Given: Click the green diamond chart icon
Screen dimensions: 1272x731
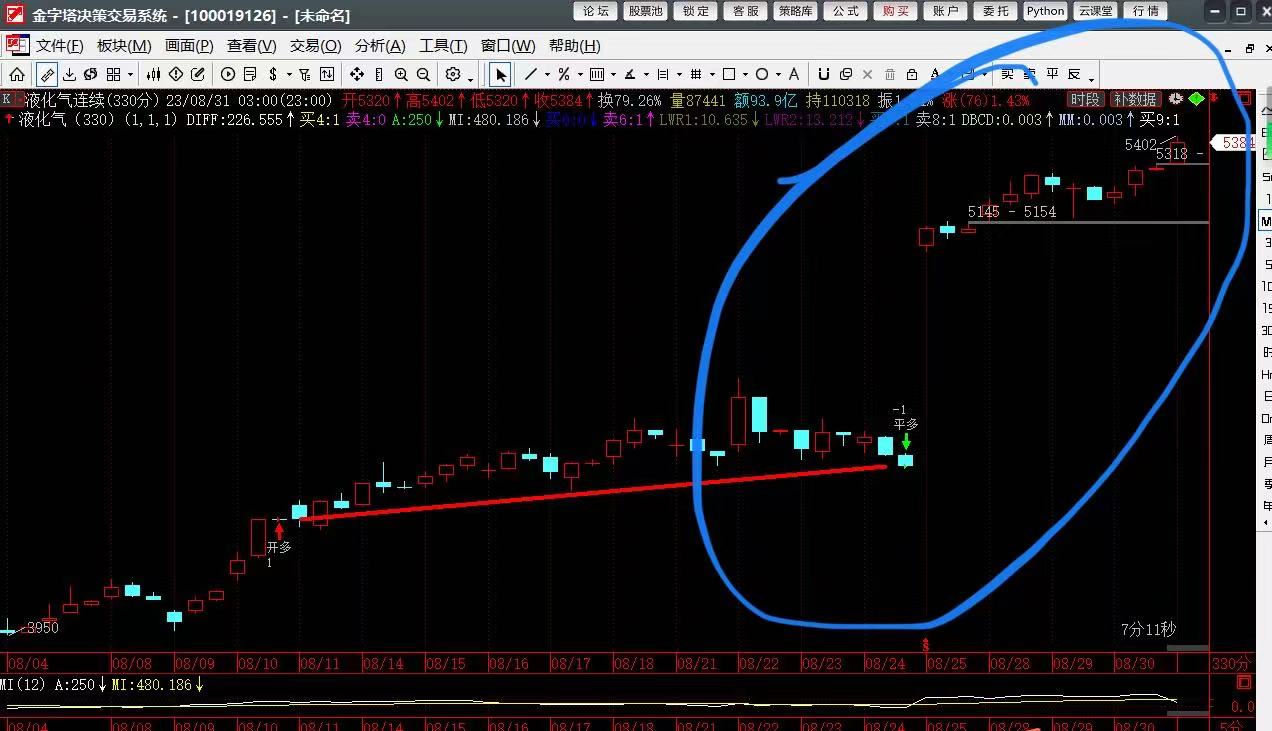Looking at the screenshot, I should pyautogui.click(x=1197, y=99).
